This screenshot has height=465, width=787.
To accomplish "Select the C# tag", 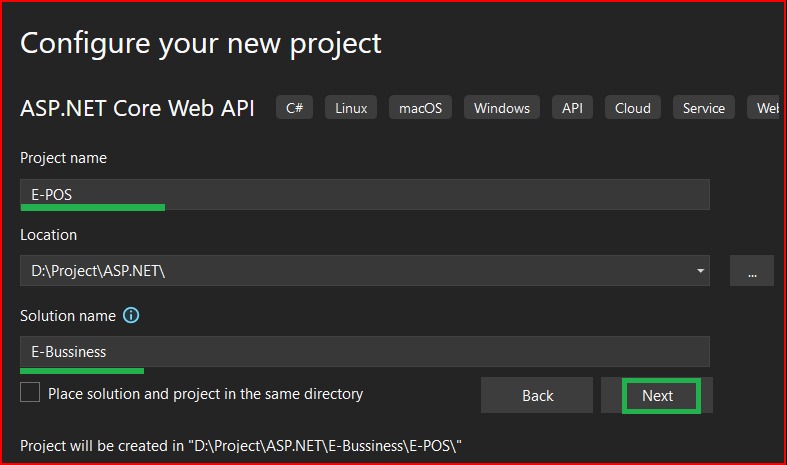I will click(294, 108).
